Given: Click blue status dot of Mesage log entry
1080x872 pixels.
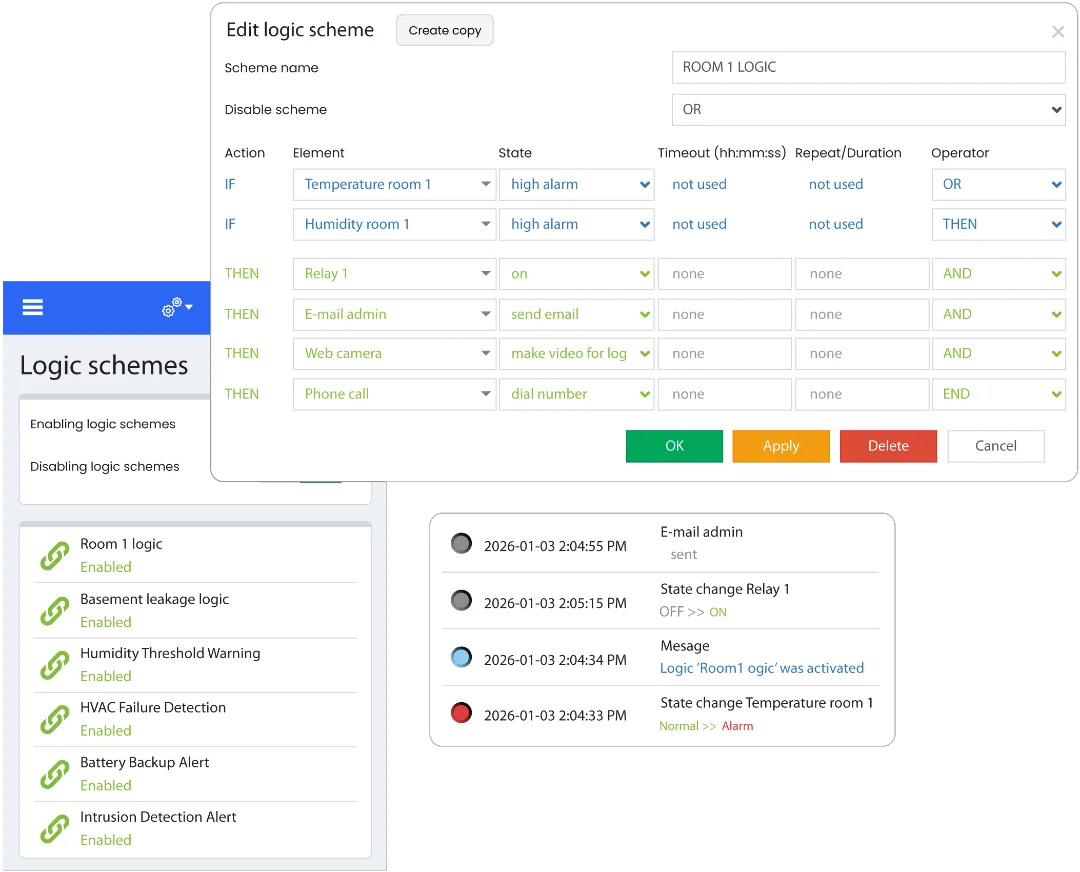Looking at the screenshot, I should tap(461, 657).
